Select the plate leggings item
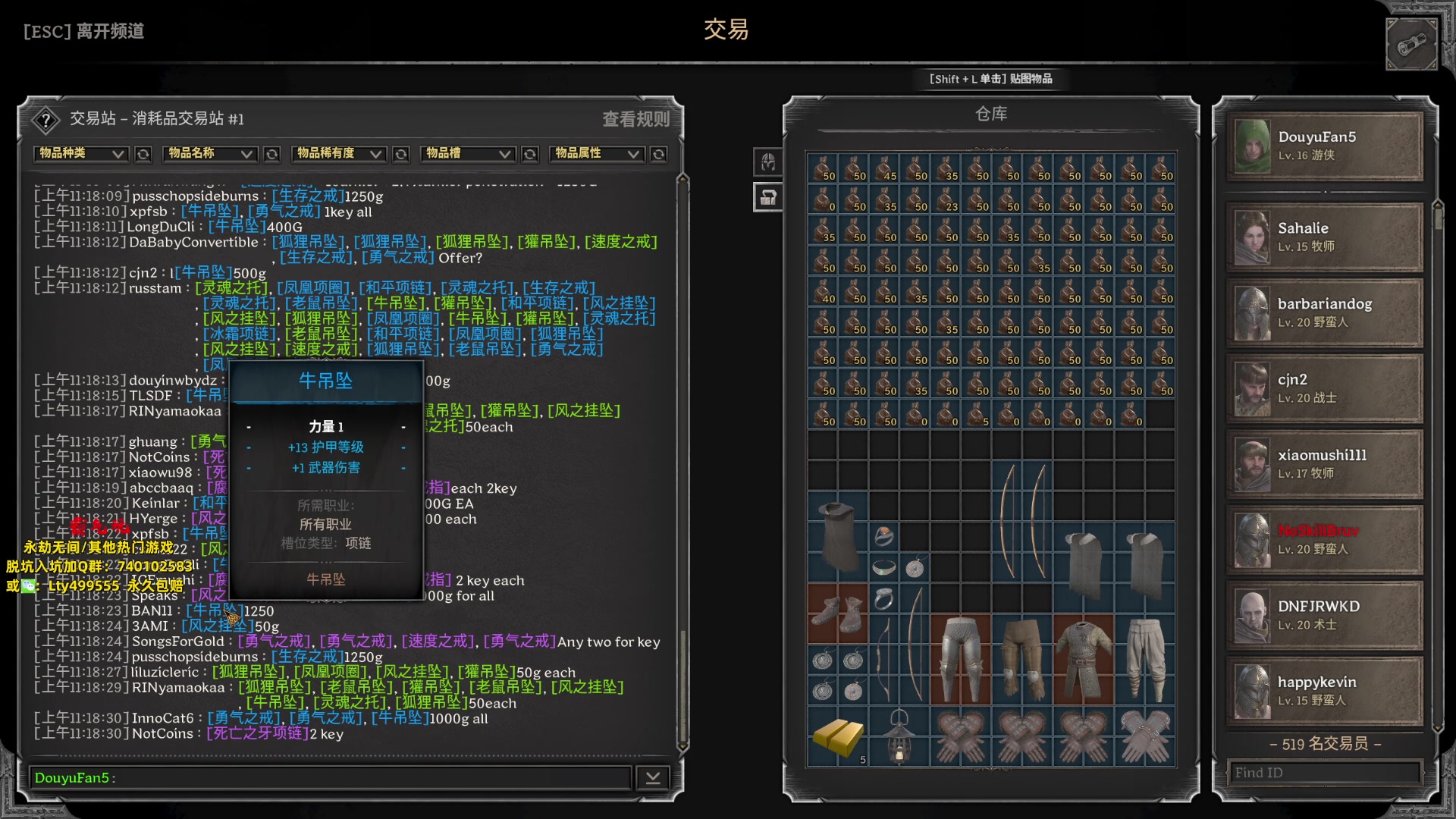 pyautogui.click(x=961, y=660)
